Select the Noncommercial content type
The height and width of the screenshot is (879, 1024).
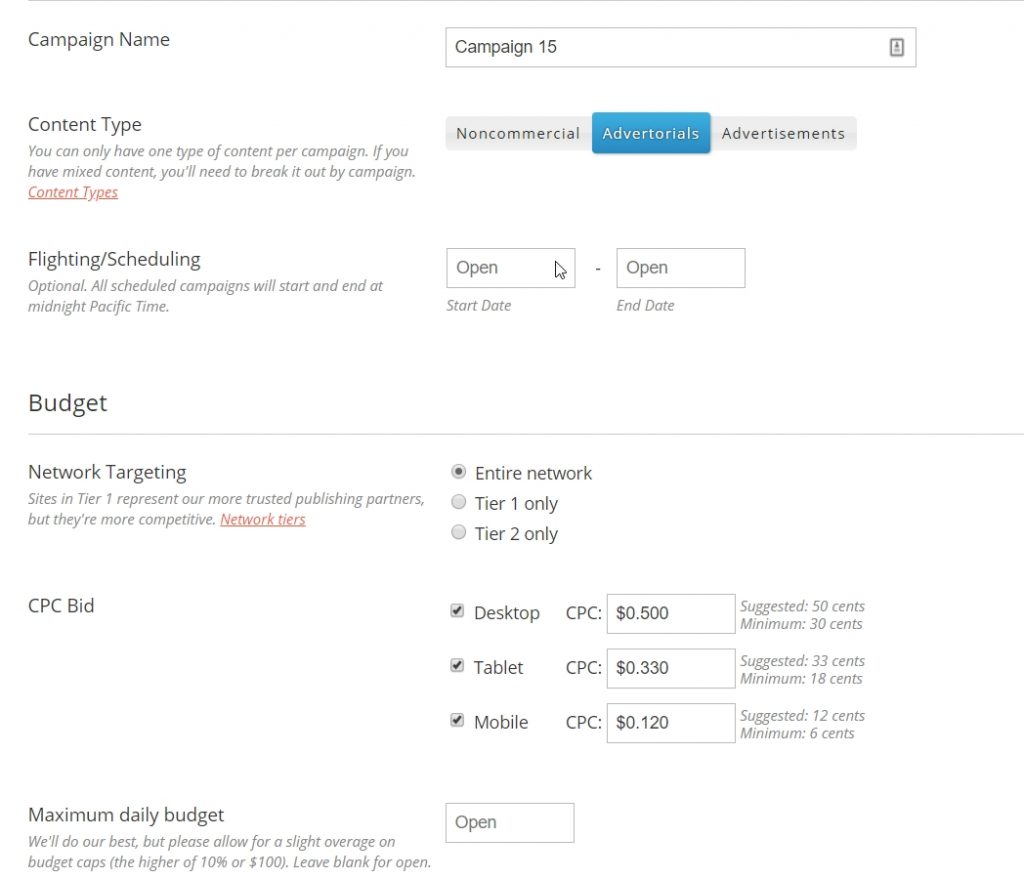pyautogui.click(x=518, y=133)
